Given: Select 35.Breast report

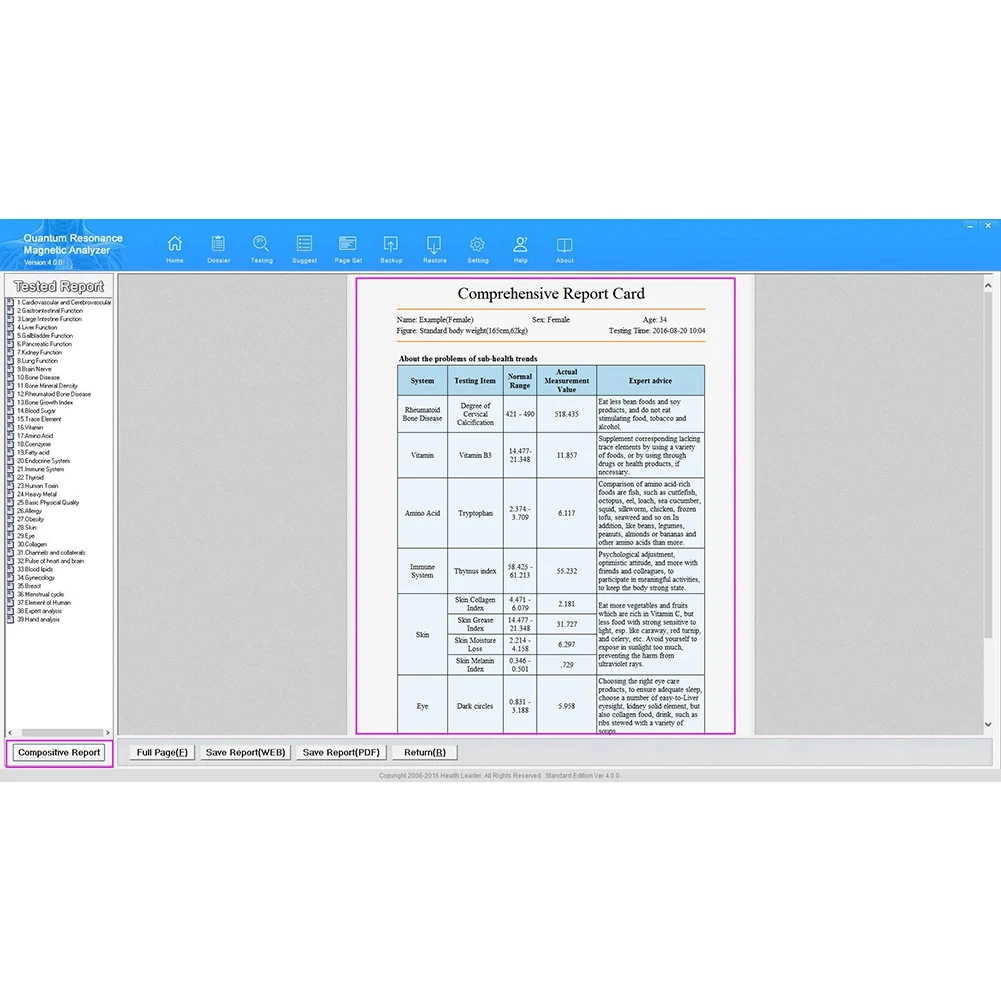Looking at the screenshot, I should [x=29, y=585].
